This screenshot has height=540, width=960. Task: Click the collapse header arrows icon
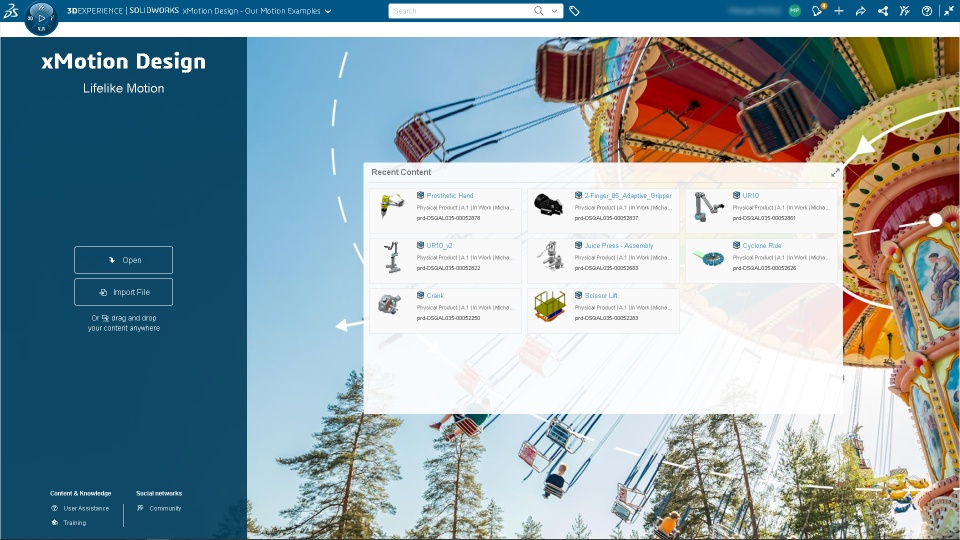point(948,11)
